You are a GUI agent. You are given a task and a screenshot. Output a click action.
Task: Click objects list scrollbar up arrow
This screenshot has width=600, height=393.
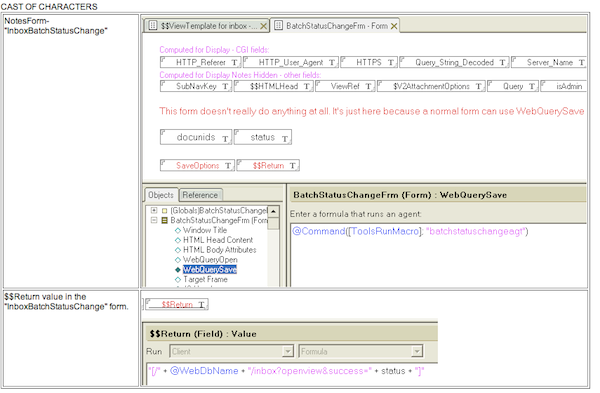click(273, 212)
